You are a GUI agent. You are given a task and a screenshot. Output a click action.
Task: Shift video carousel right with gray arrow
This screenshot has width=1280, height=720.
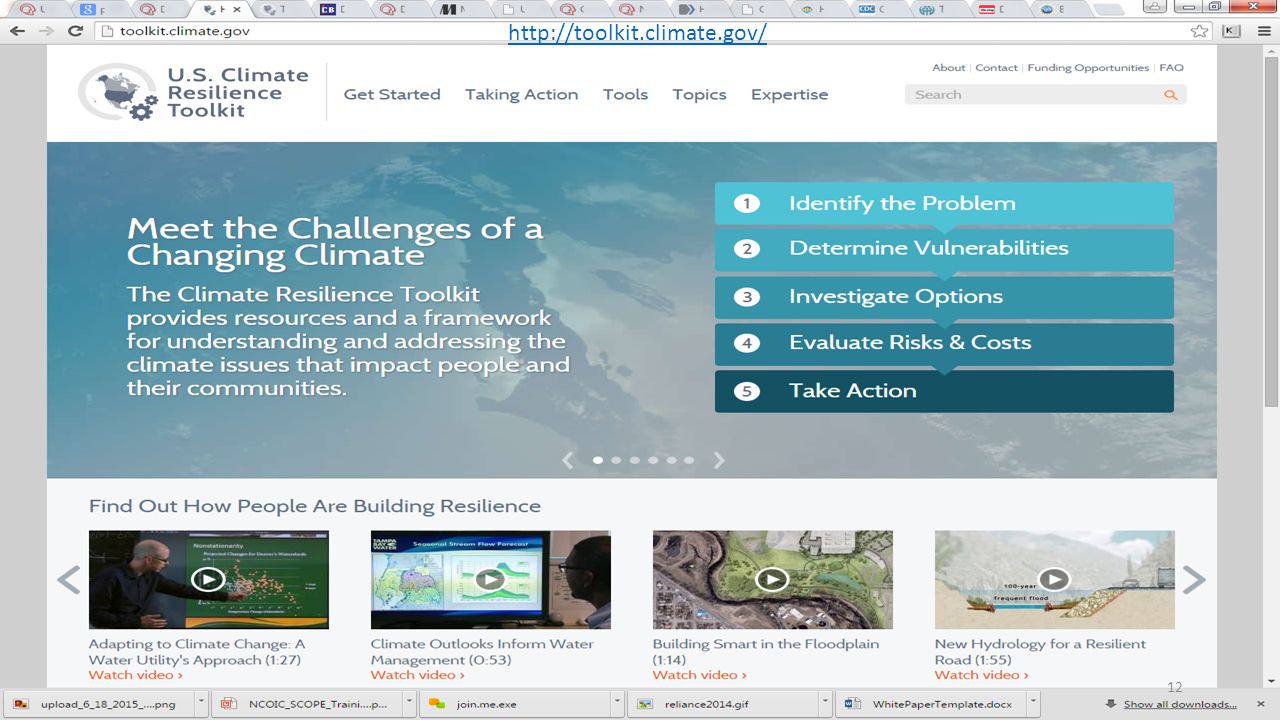1194,580
